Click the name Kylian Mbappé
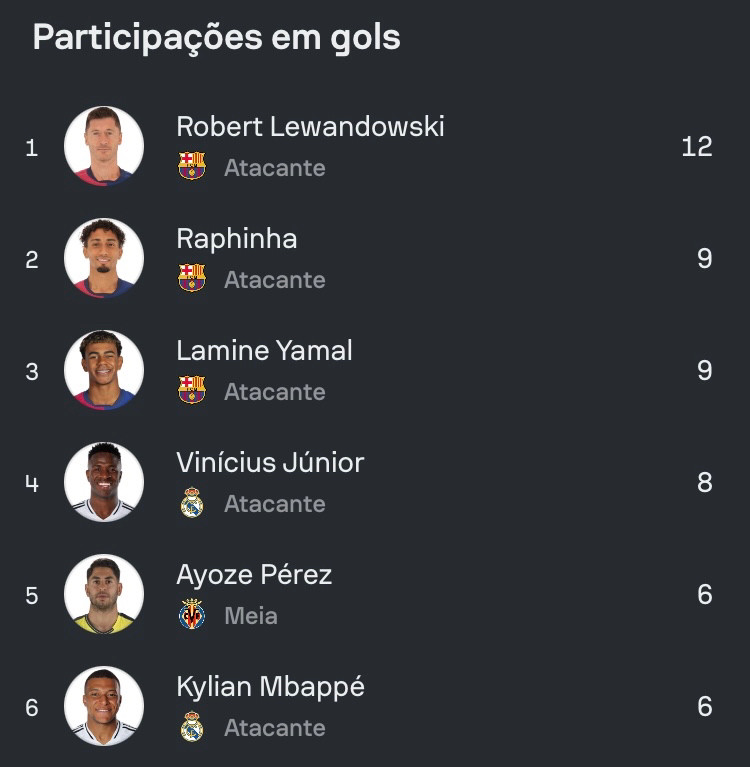This screenshot has width=750, height=767. click(271, 688)
